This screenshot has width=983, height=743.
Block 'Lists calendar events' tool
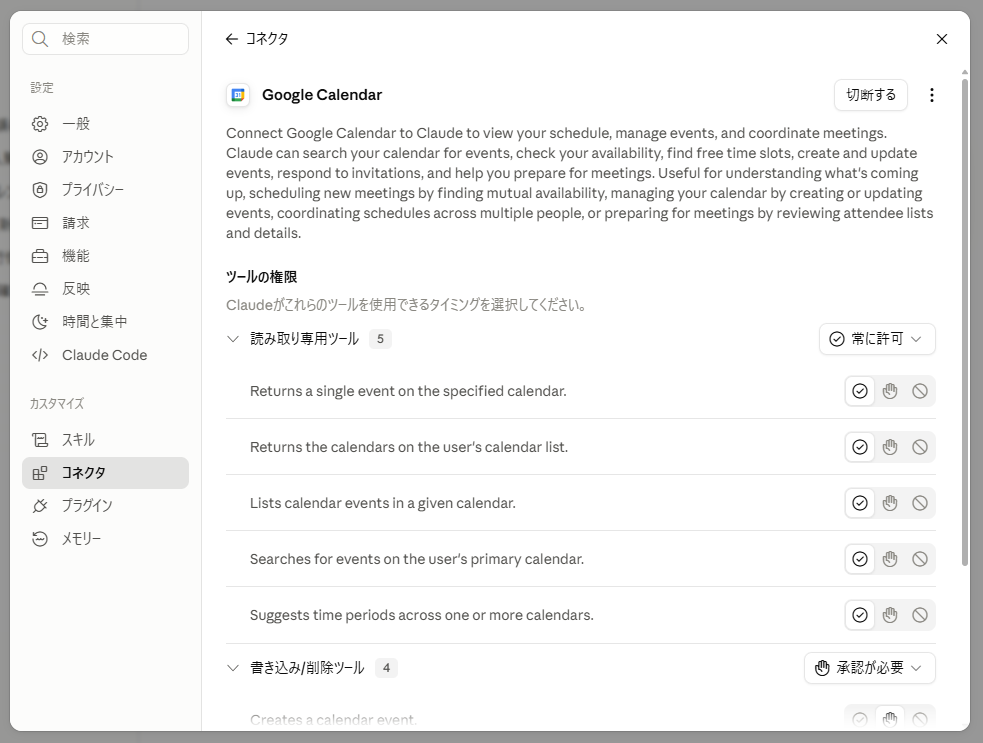[920, 503]
